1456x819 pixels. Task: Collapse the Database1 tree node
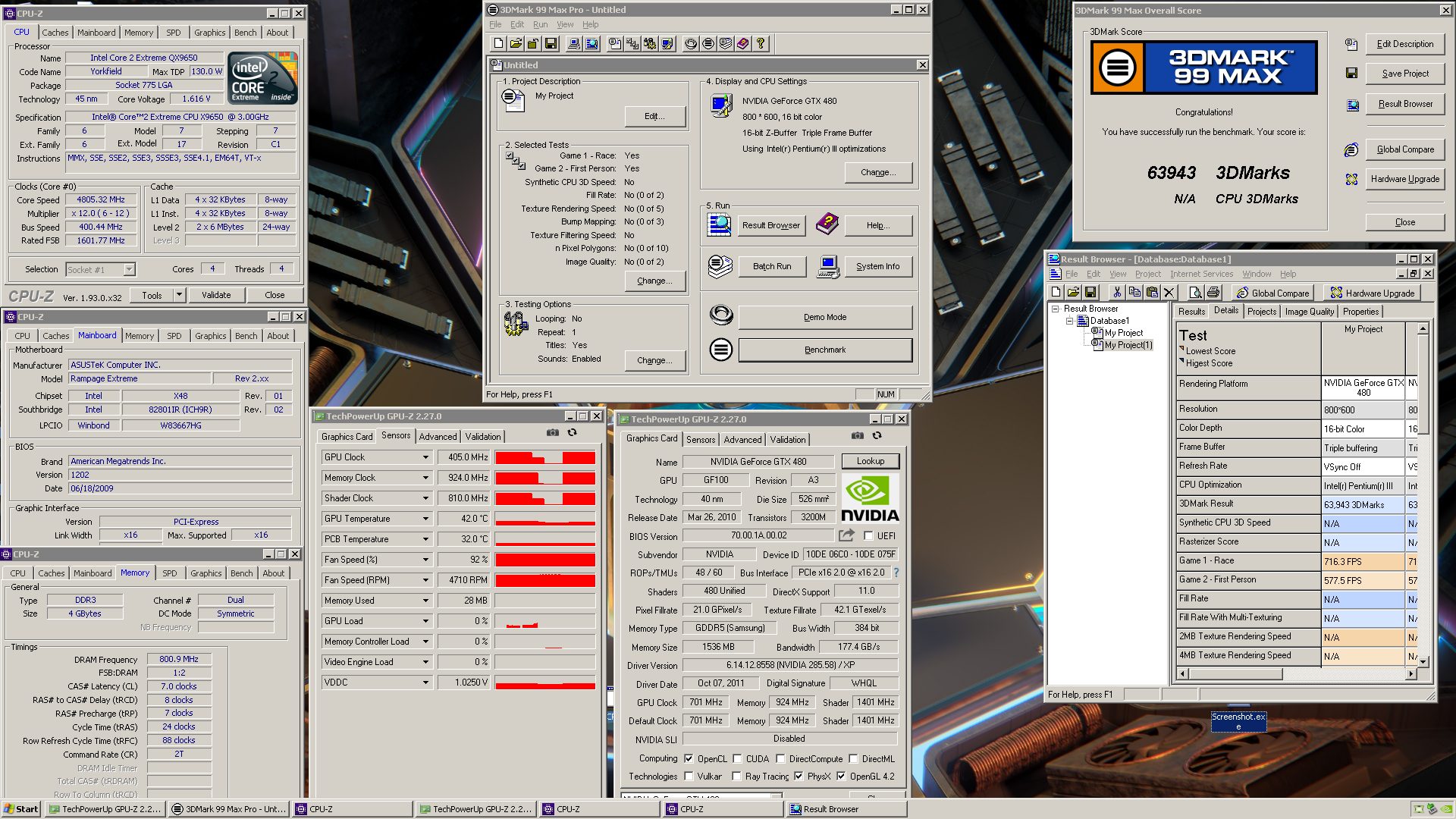(1070, 321)
